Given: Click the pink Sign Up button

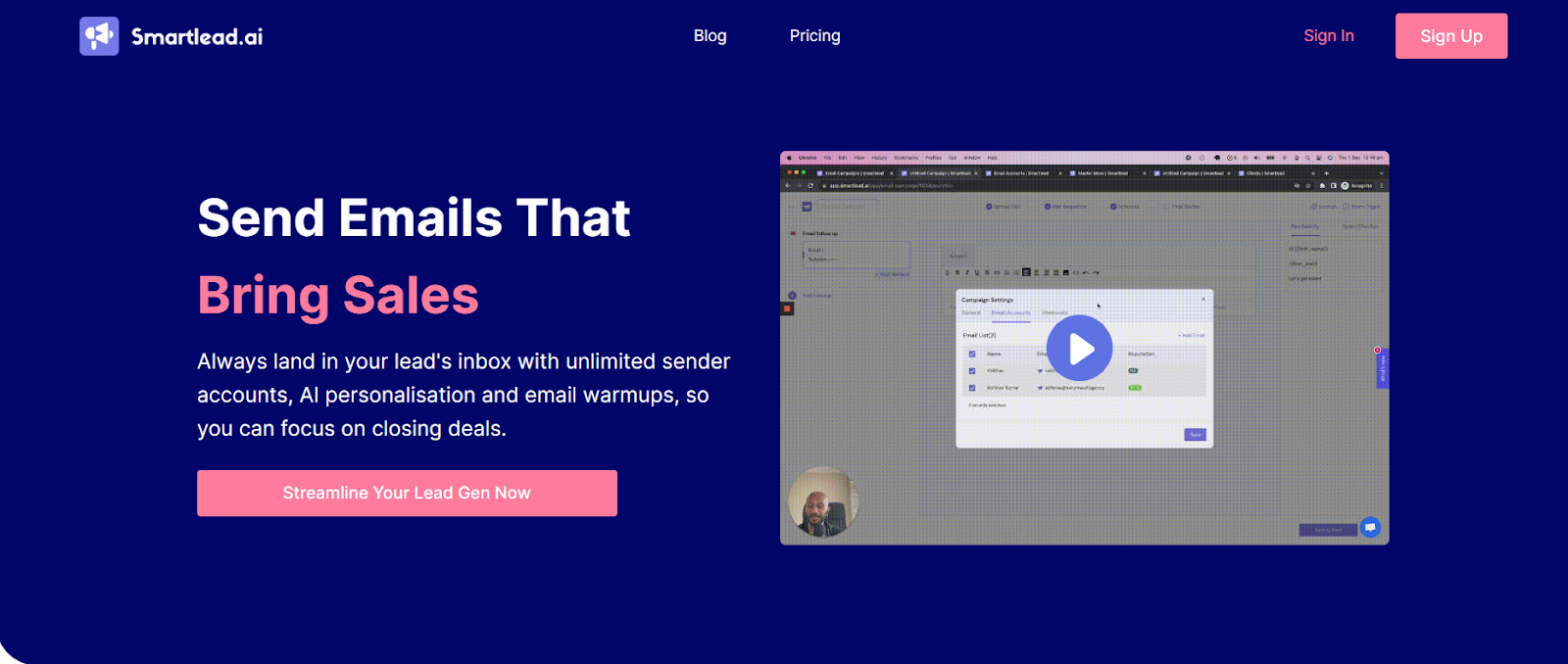Looking at the screenshot, I should click(x=1451, y=36).
